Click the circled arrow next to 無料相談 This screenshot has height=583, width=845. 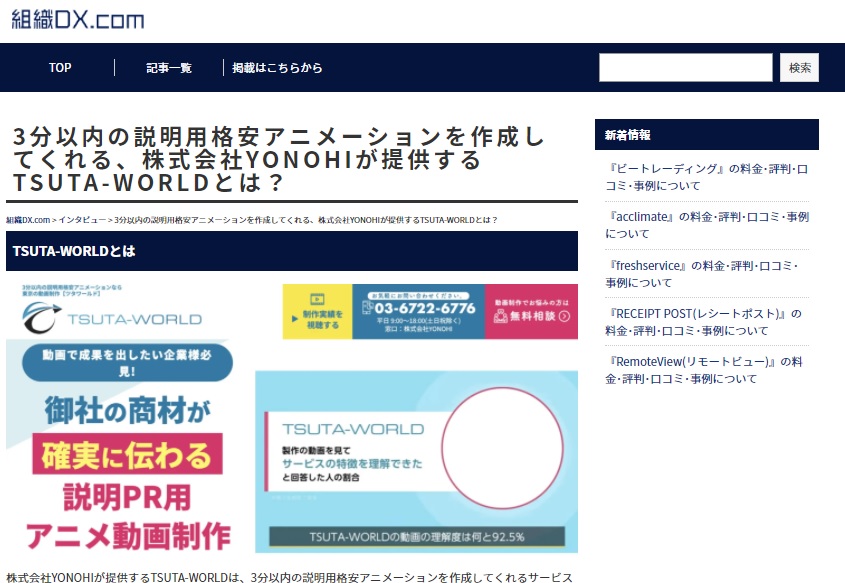pyautogui.click(x=564, y=318)
